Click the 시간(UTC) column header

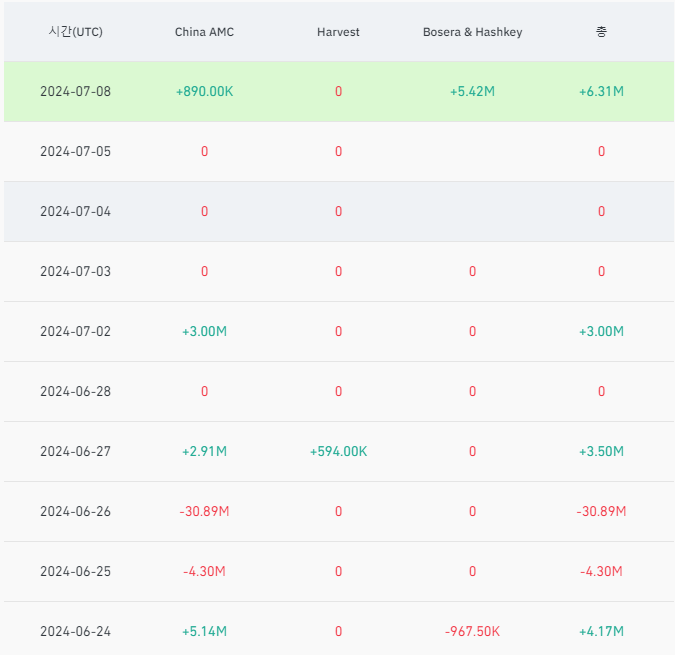pyautogui.click(x=75, y=32)
